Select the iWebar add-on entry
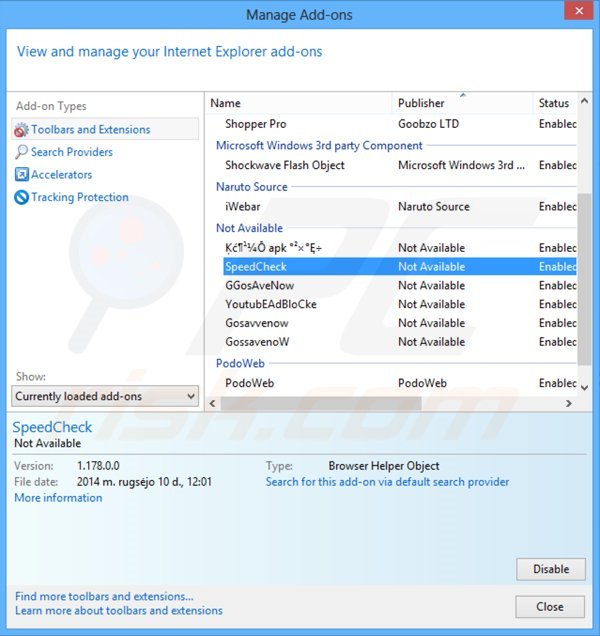The image size is (600, 636). pyautogui.click(x=243, y=206)
